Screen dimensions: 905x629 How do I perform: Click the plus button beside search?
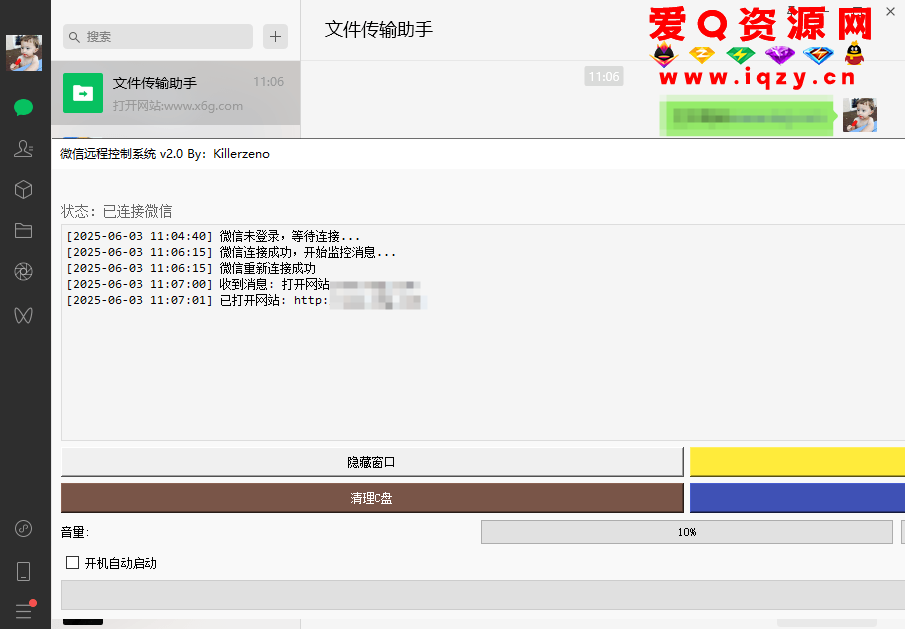[275, 37]
